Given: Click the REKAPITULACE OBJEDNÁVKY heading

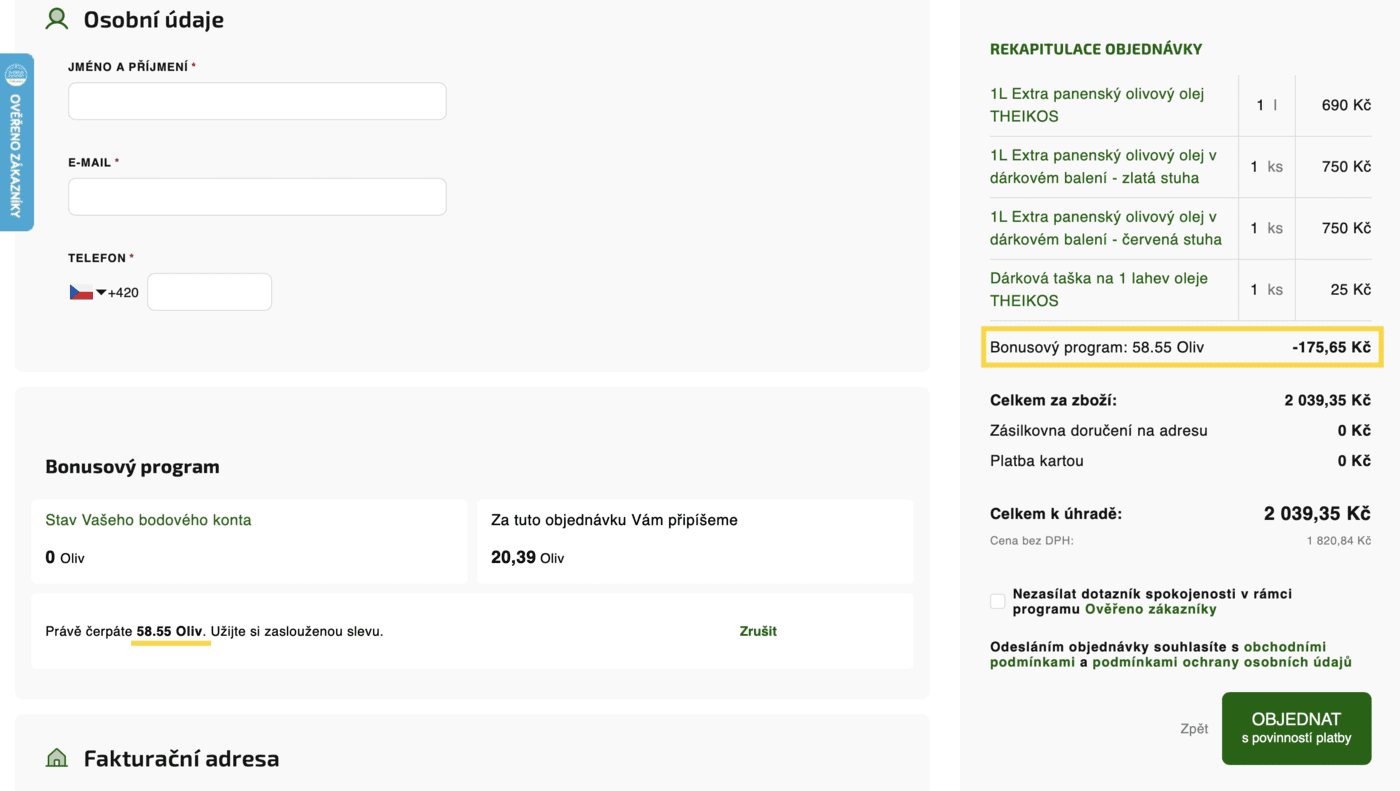Looking at the screenshot, I should coord(1096,49).
